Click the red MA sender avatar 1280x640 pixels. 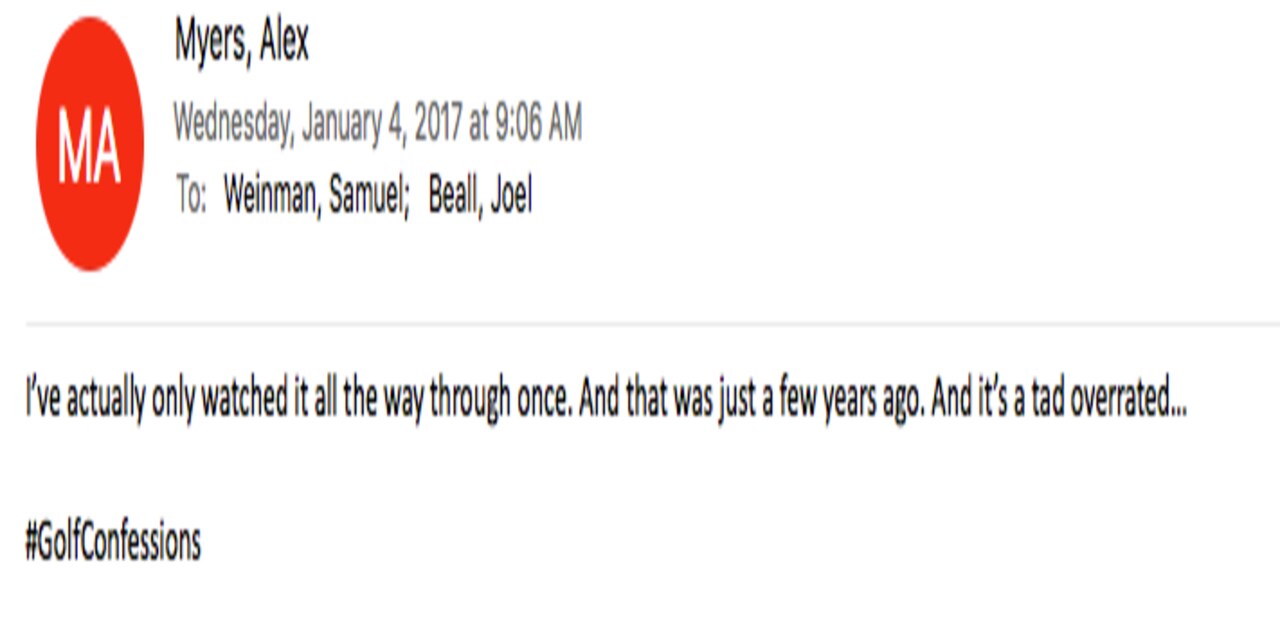pos(90,144)
